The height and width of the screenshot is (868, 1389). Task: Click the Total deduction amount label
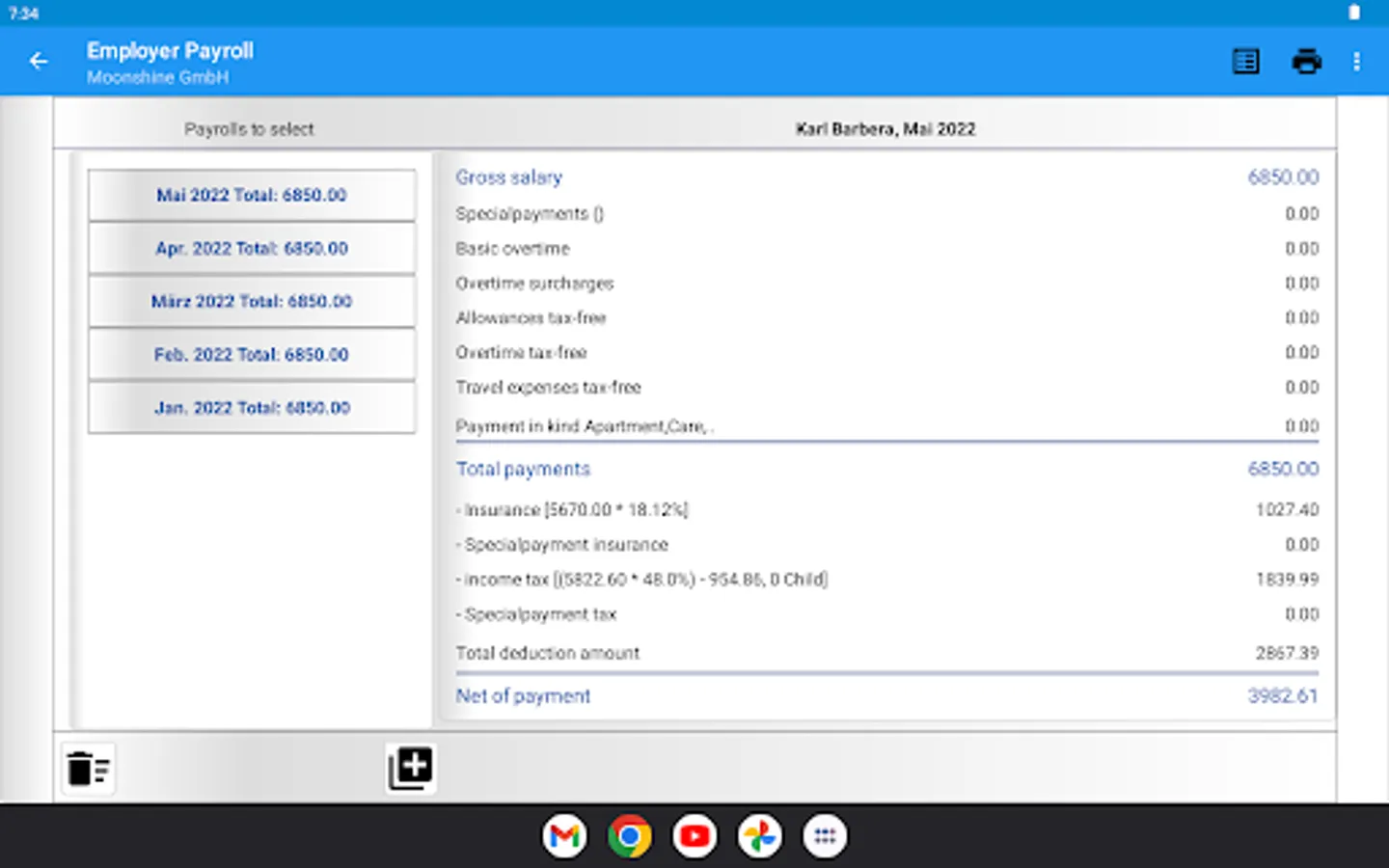click(x=547, y=653)
